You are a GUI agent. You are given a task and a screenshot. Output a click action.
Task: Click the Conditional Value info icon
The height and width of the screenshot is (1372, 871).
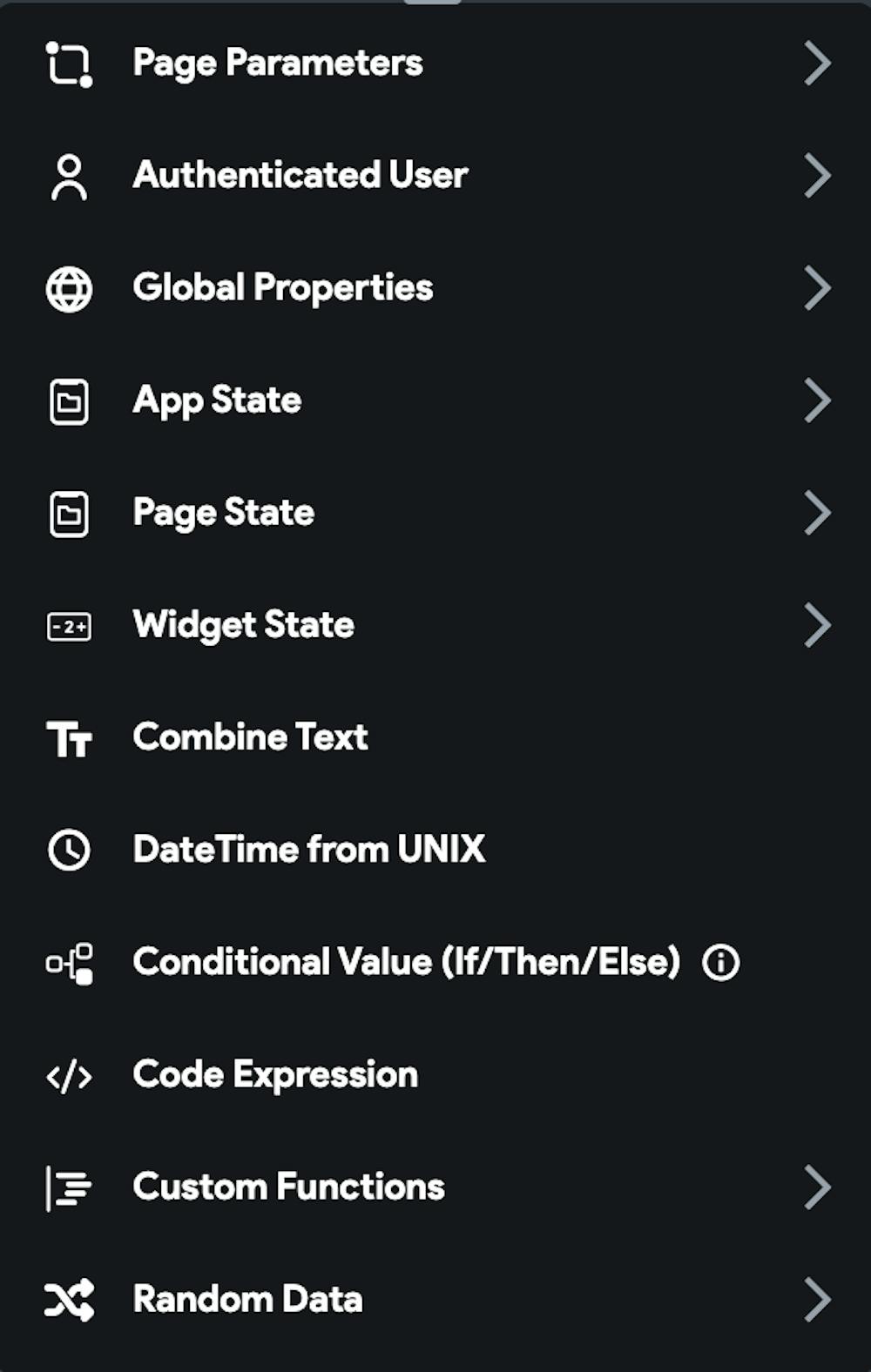pos(721,963)
